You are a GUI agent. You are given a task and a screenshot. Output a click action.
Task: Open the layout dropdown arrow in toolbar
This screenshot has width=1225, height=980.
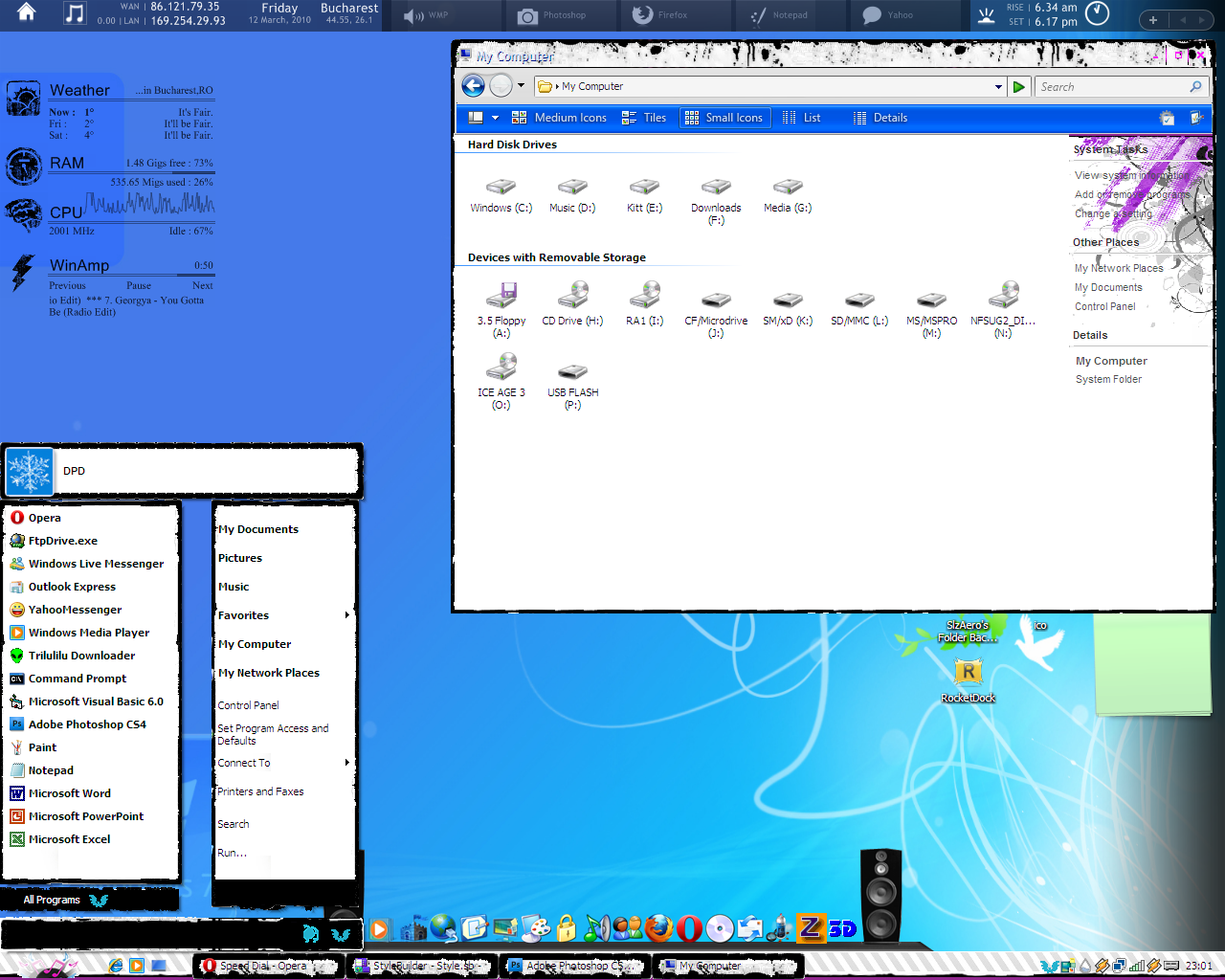coord(495,118)
